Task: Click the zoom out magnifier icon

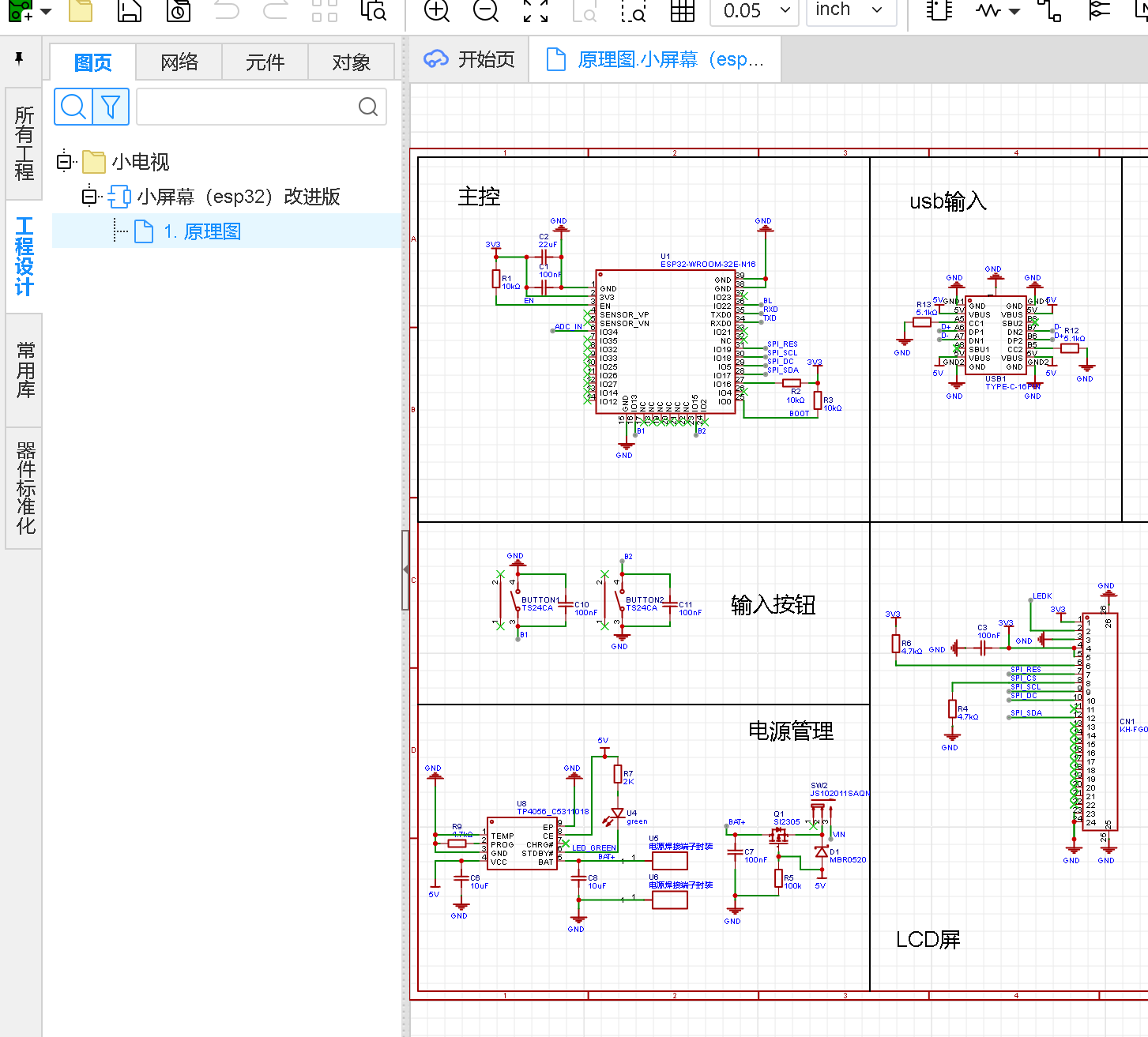Action: pyautogui.click(x=486, y=10)
